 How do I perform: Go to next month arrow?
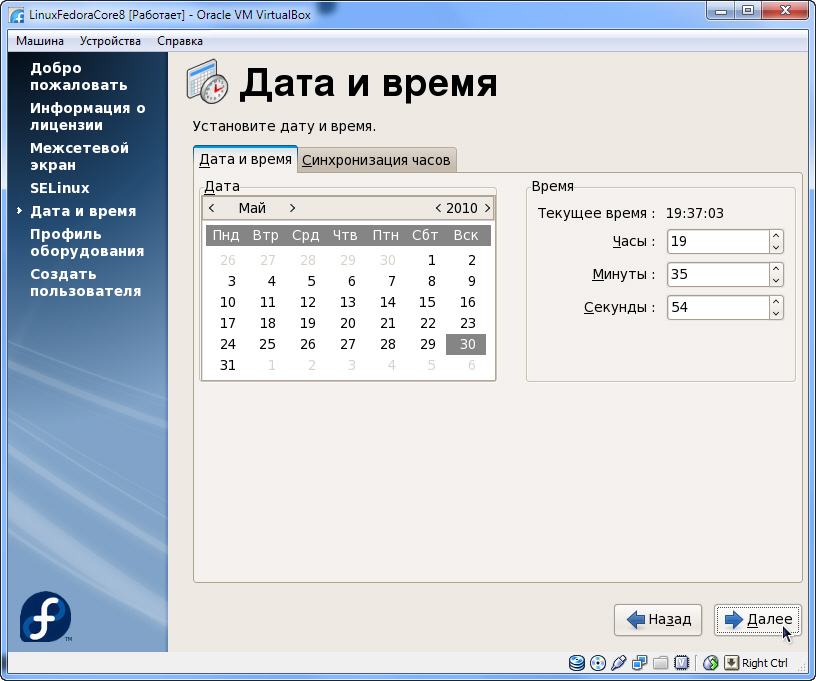tap(292, 208)
